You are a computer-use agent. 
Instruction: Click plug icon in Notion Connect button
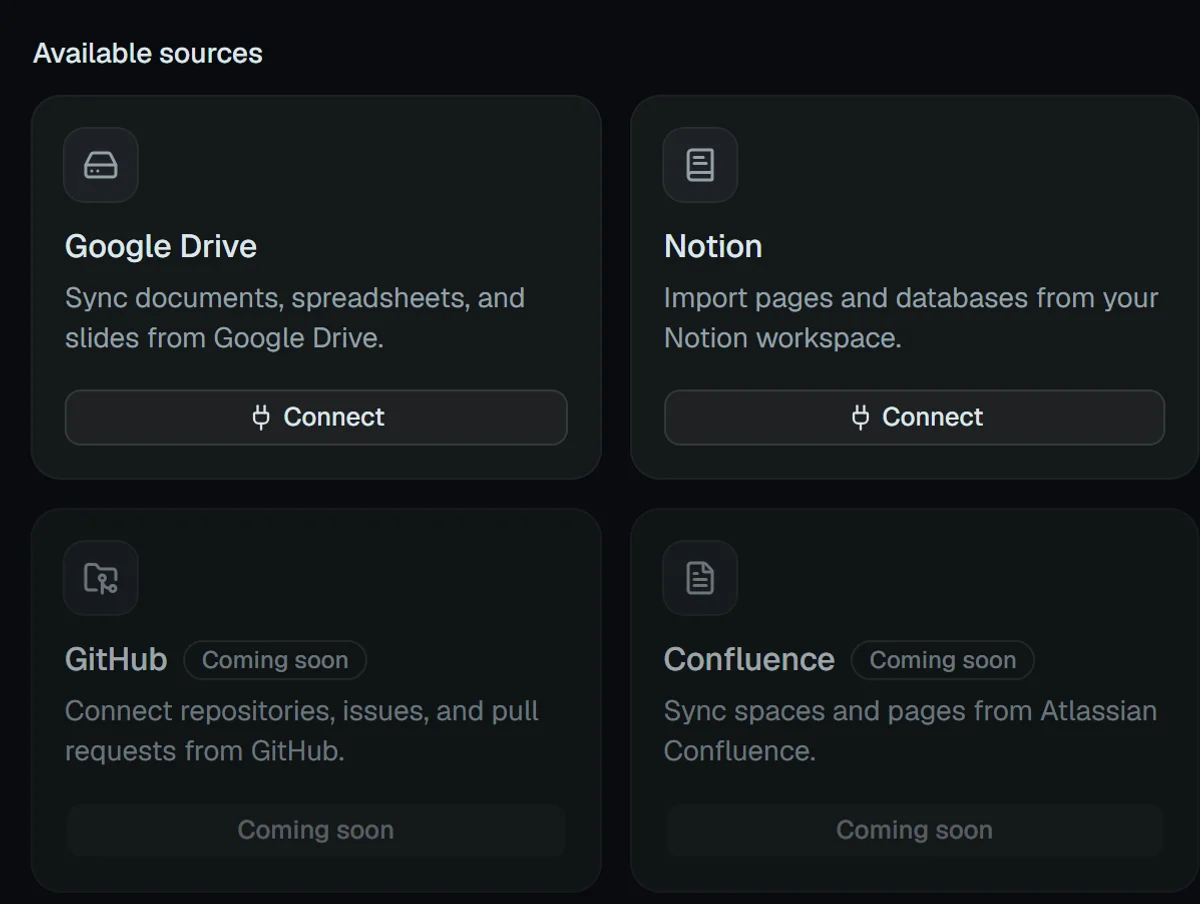tap(860, 417)
